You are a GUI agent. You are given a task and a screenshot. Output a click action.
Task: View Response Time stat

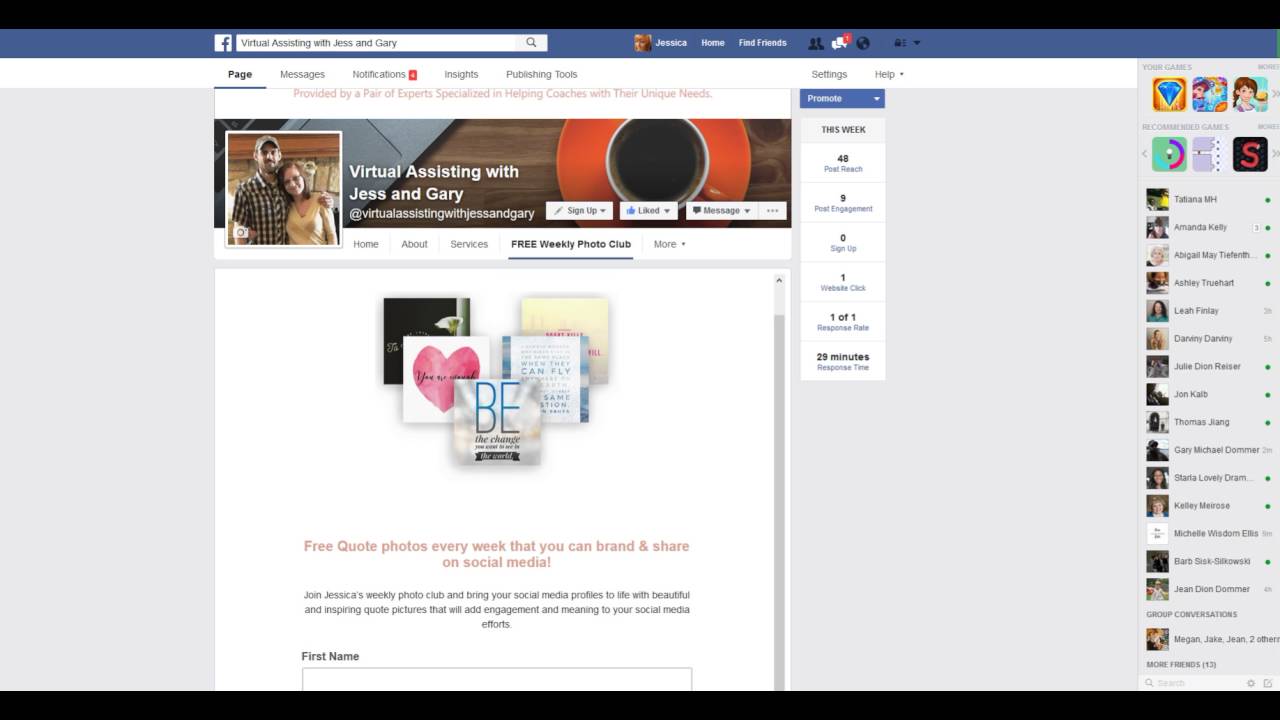pos(843,361)
